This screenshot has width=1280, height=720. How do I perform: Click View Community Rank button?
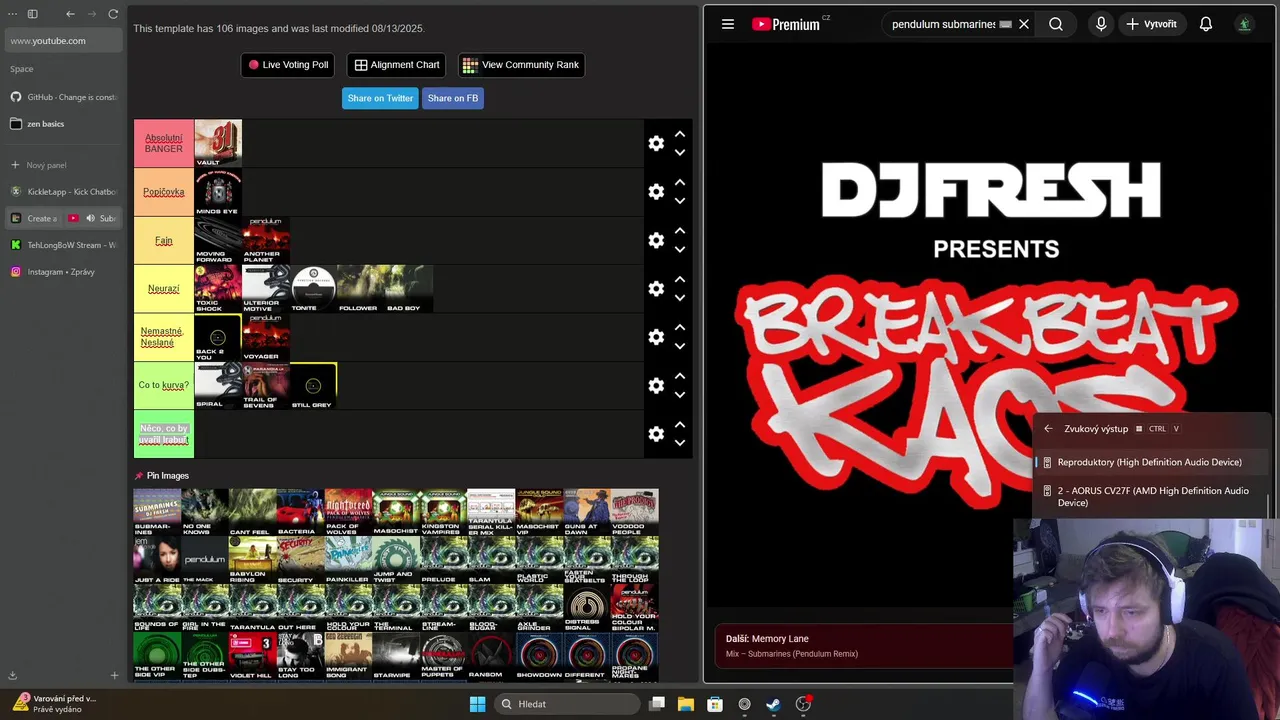[521, 65]
